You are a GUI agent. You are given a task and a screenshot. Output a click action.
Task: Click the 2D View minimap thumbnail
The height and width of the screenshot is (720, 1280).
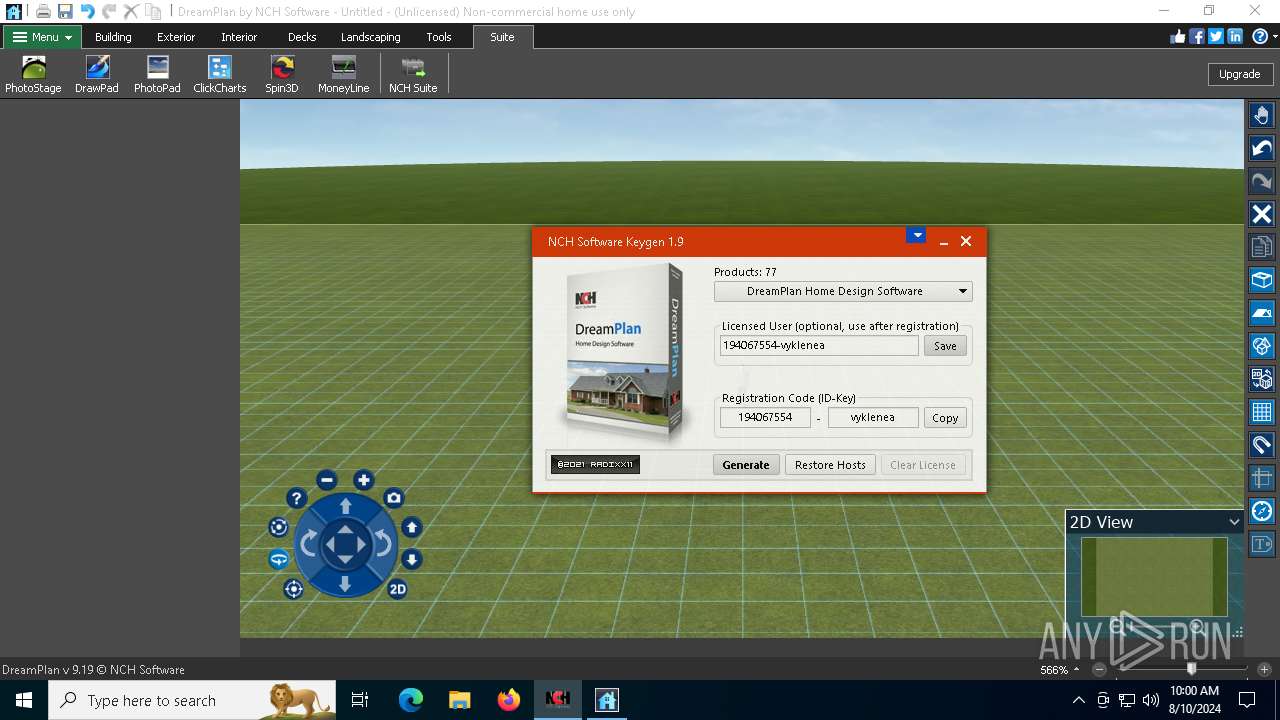coord(1154,577)
